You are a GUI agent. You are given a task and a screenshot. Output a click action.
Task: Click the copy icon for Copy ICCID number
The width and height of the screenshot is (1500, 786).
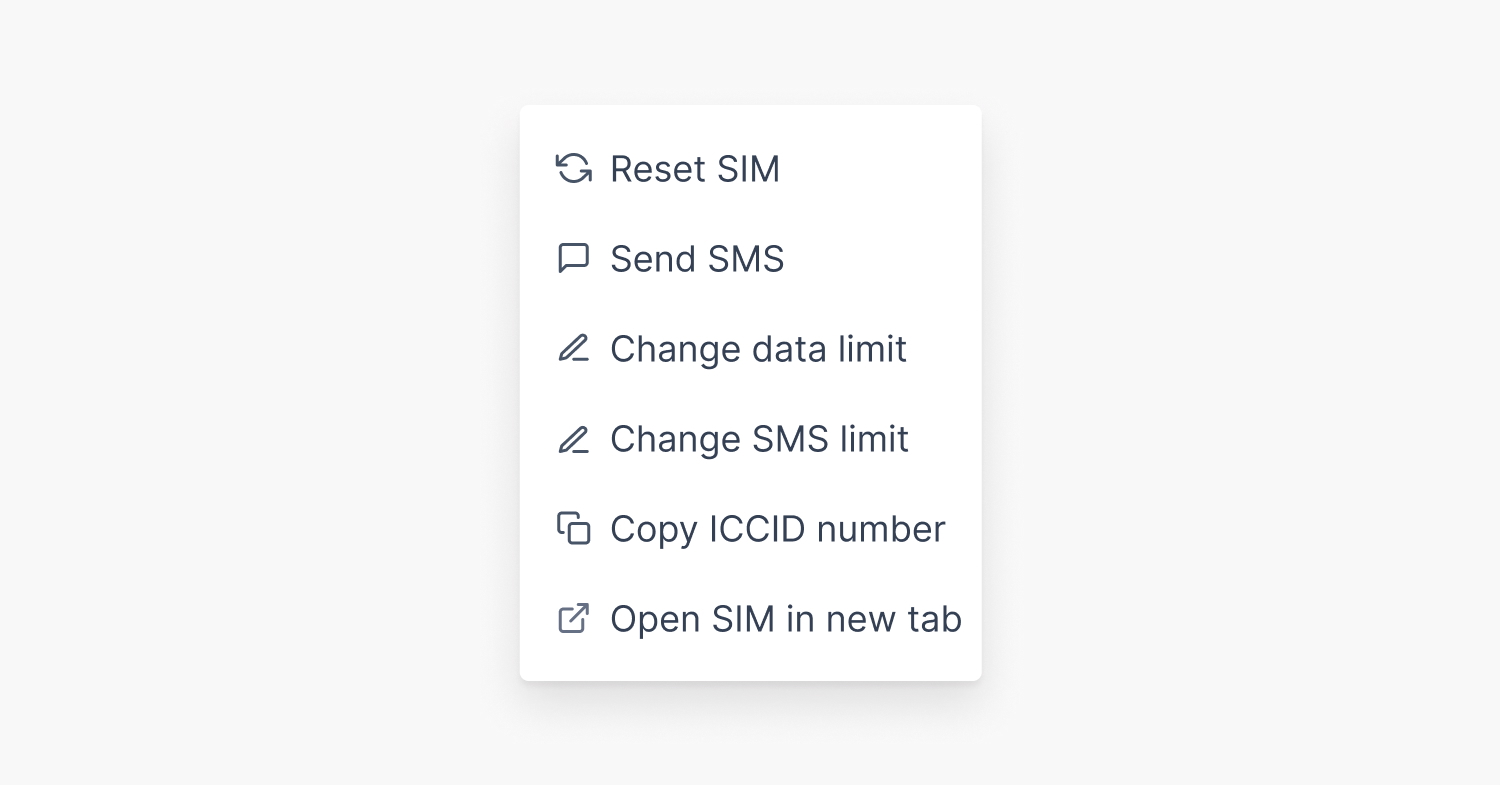coord(573,529)
